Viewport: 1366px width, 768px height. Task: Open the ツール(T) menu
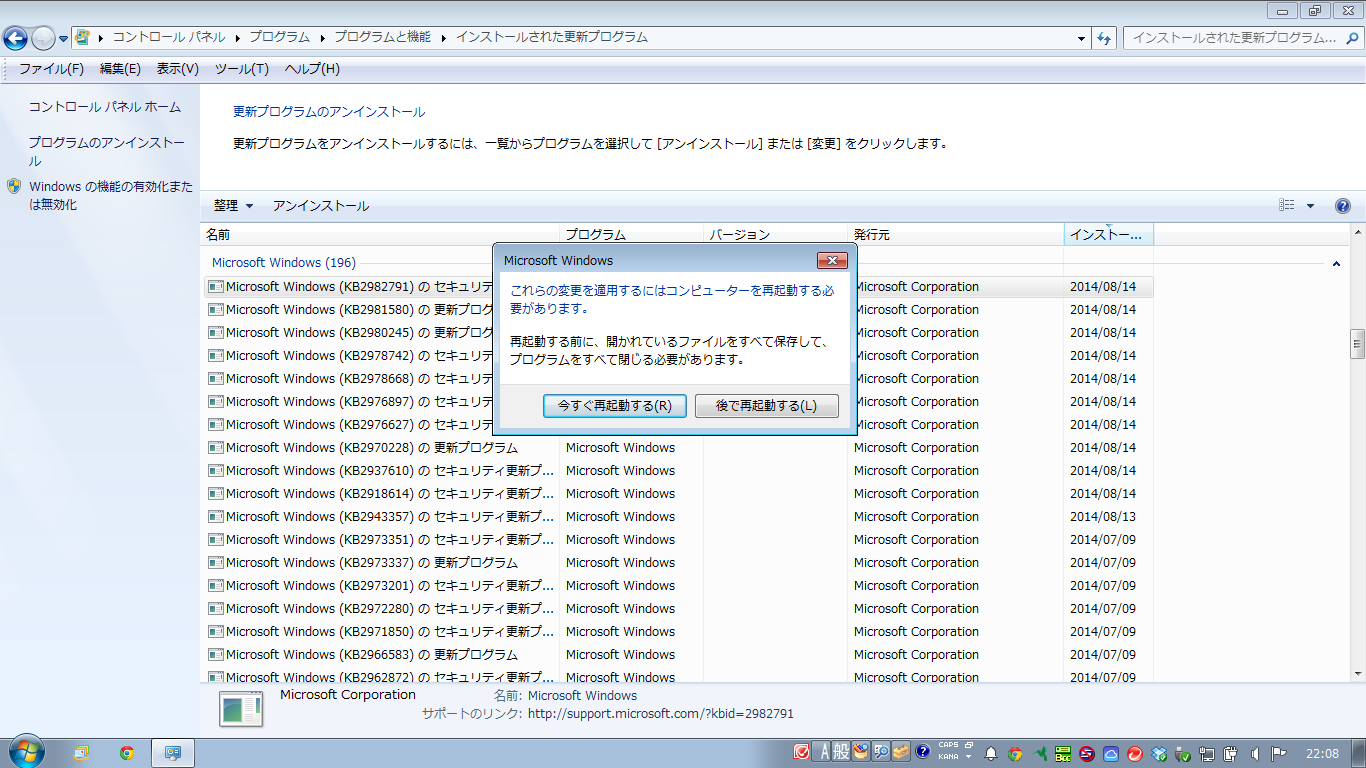click(242, 69)
